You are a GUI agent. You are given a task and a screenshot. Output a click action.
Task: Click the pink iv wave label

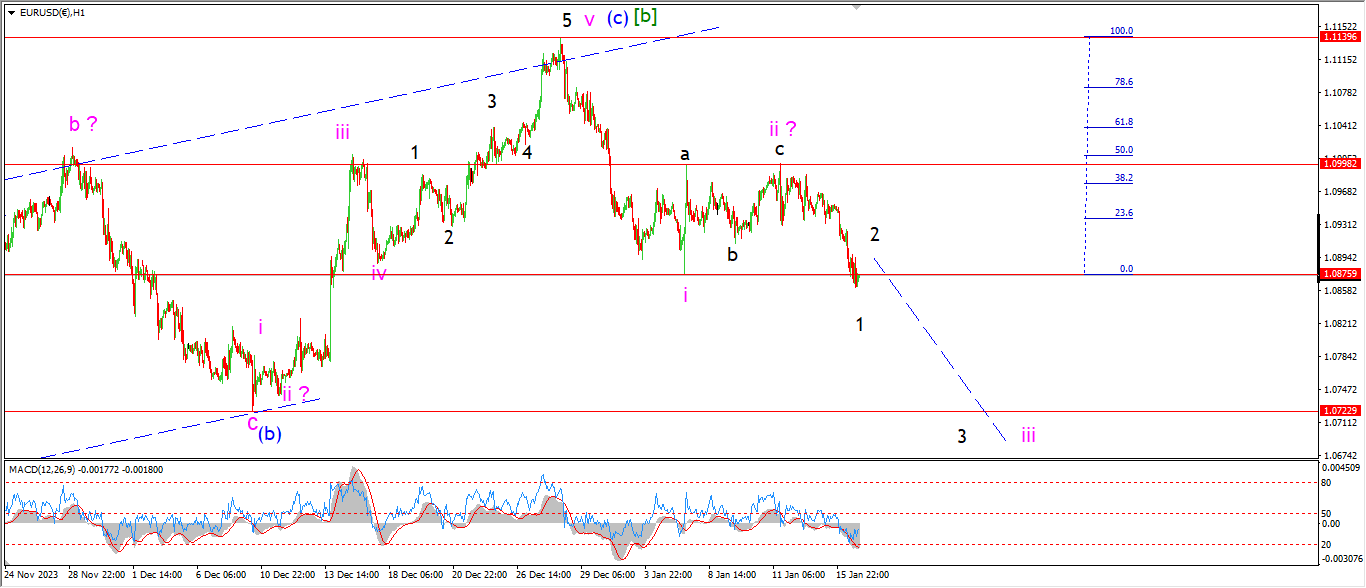(x=379, y=273)
